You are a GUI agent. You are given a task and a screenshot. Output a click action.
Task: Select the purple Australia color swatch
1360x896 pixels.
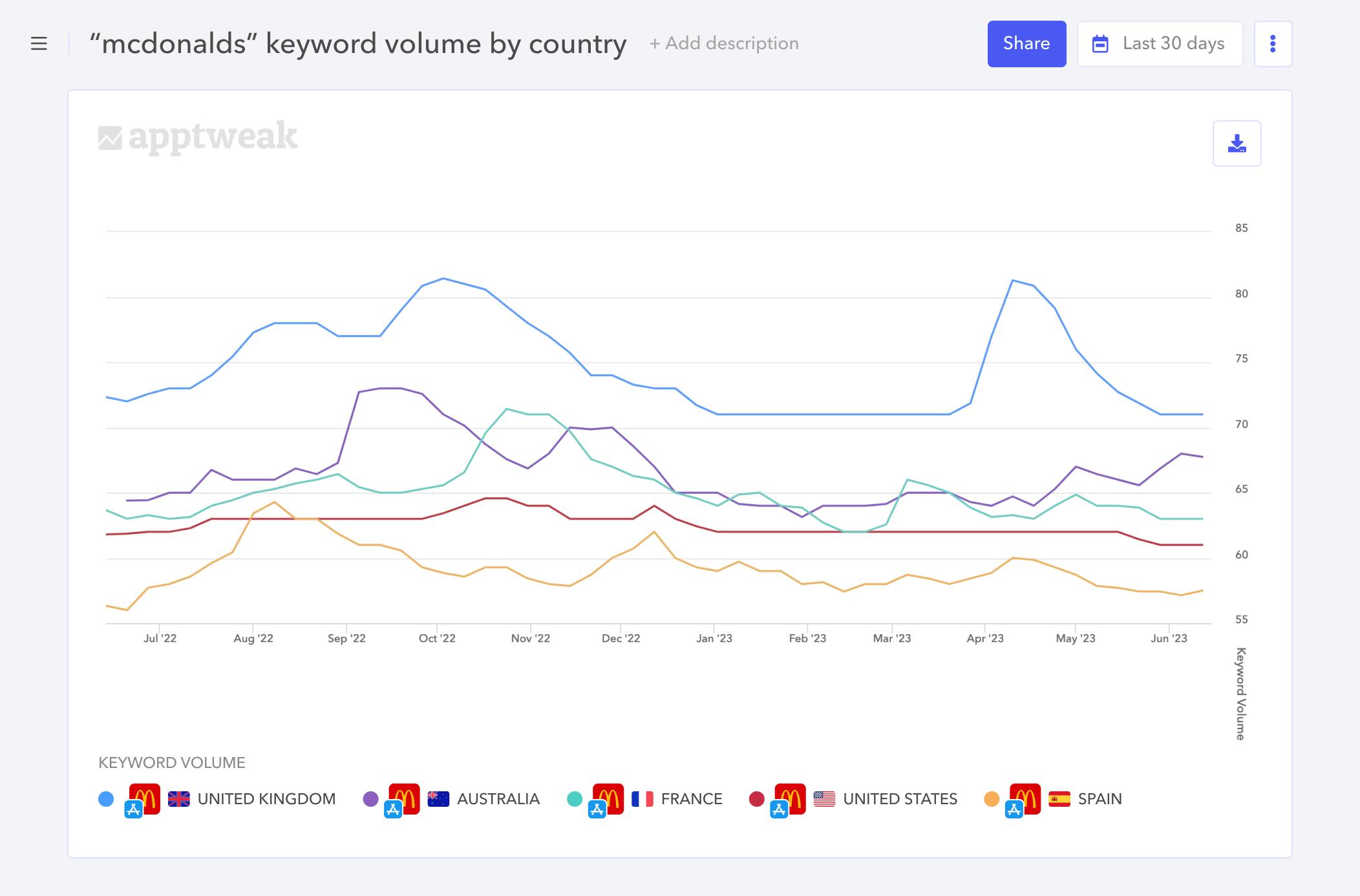point(370,799)
